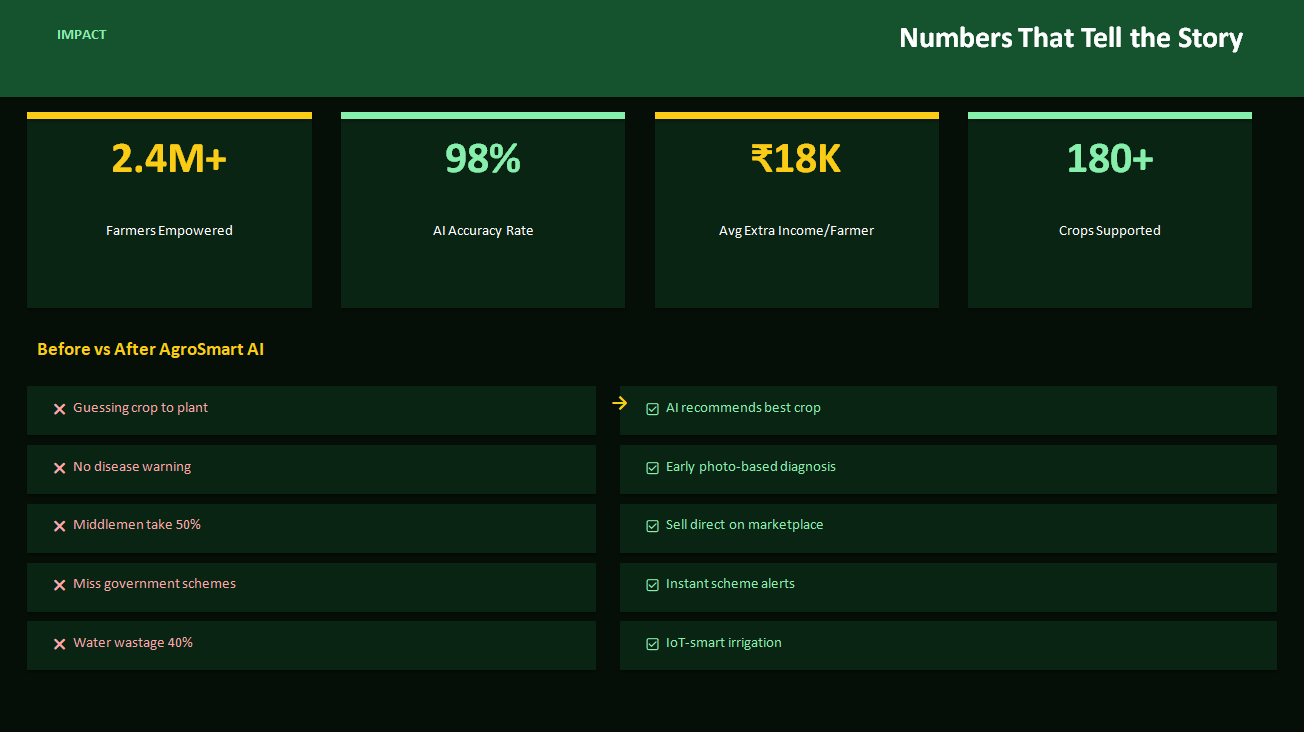Select the Farmers Empowered label
Screen dimensions: 1304x732
[x=169, y=231]
